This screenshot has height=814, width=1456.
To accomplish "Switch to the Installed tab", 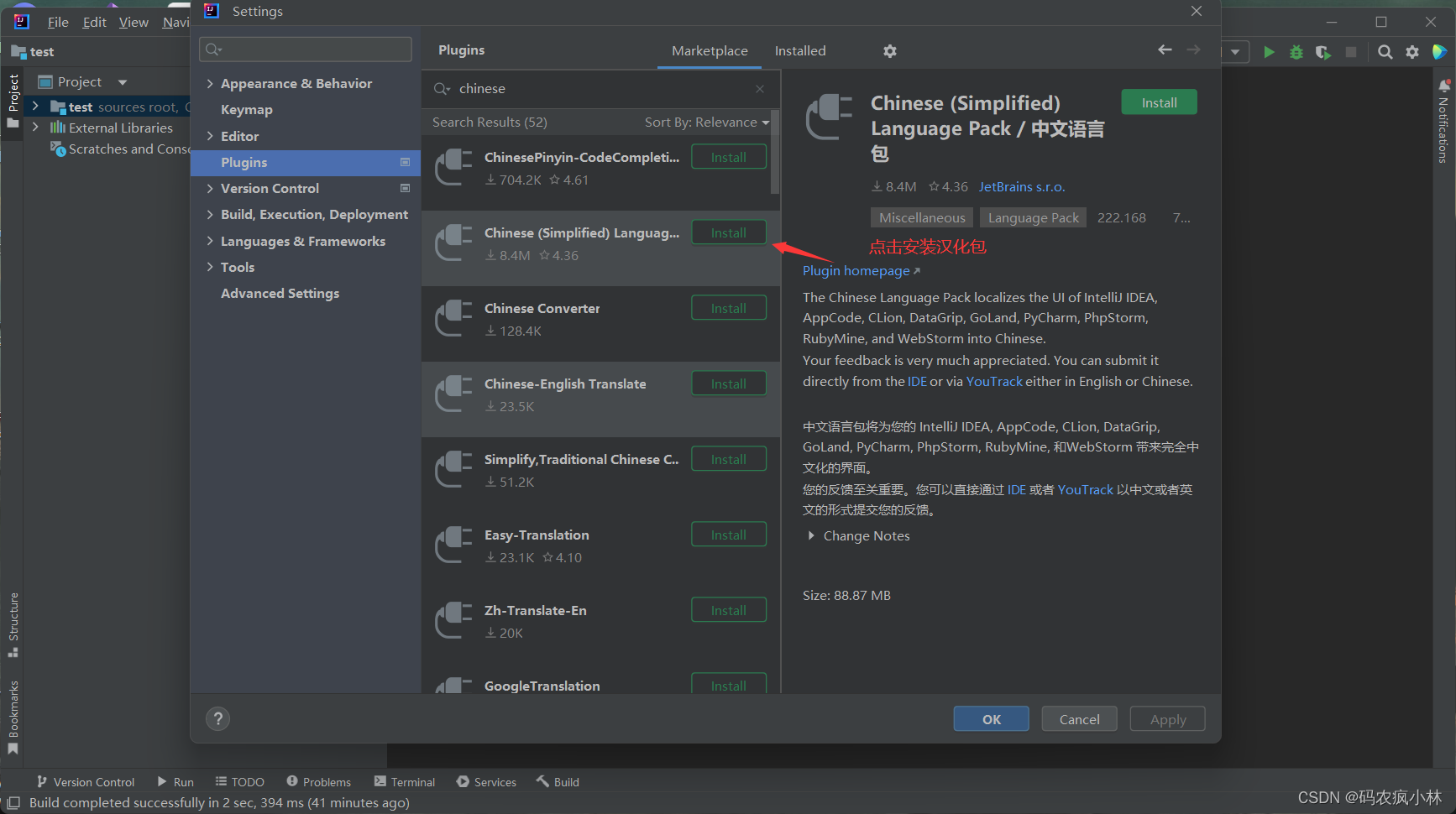I will tap(800, 51).
